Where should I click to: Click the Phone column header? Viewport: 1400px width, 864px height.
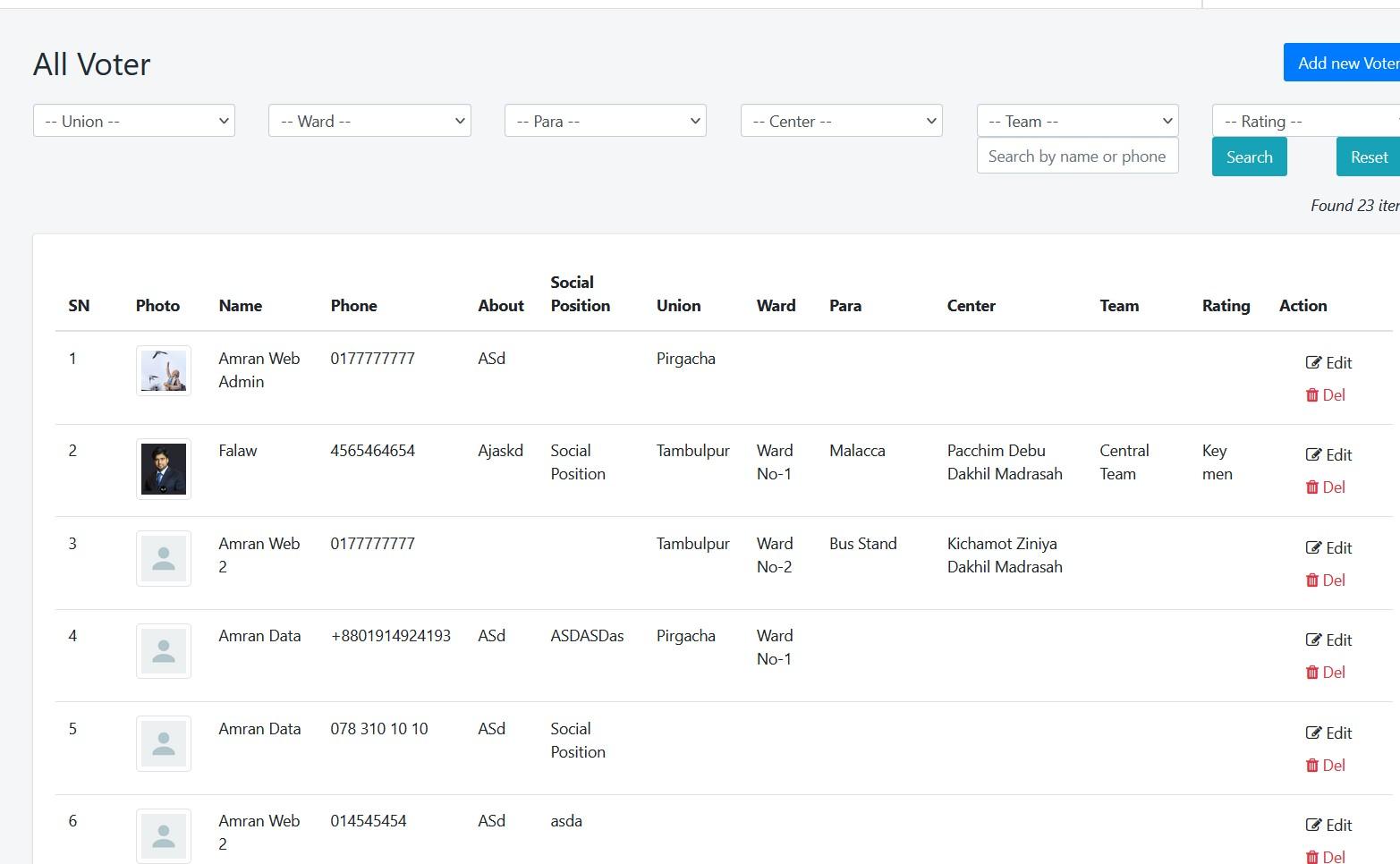coord(353,305)
